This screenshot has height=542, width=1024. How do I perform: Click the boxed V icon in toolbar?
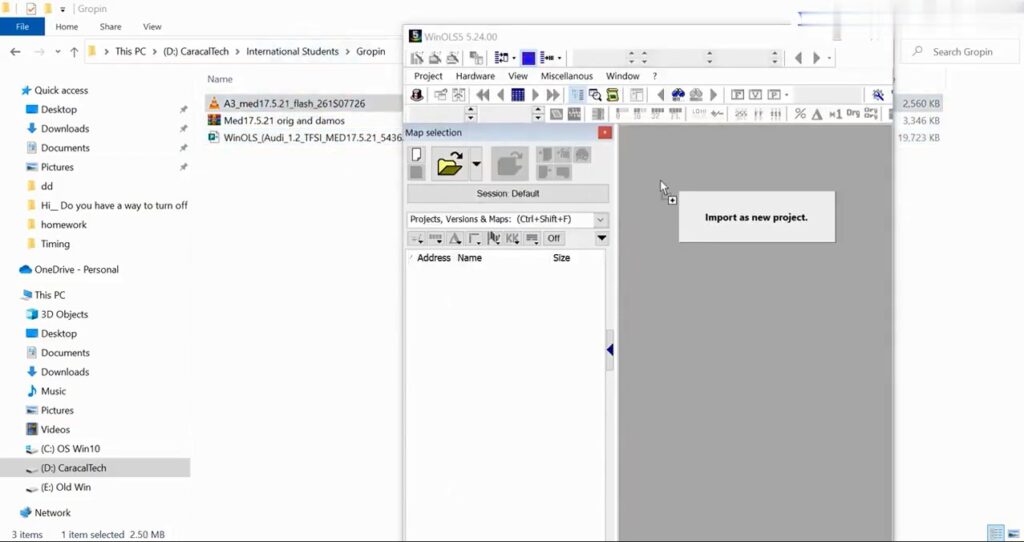click(x=756, y=95)
